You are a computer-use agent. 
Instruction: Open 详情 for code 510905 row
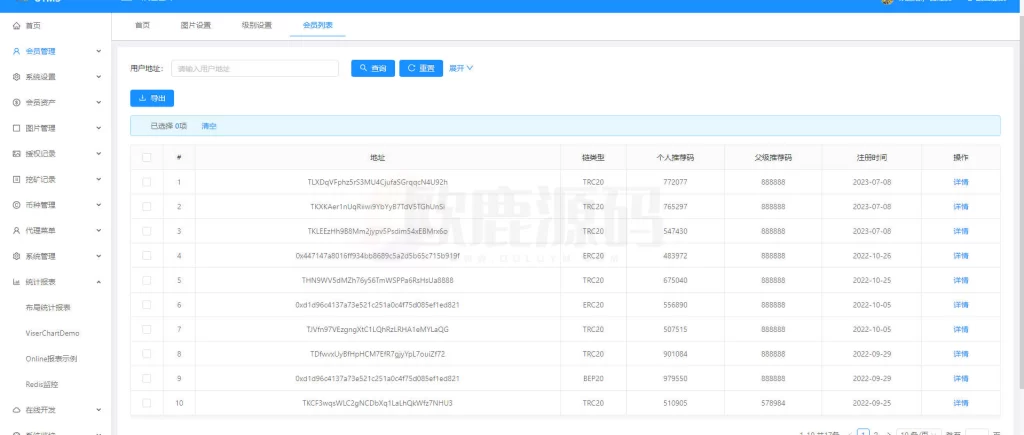(961, 403)
